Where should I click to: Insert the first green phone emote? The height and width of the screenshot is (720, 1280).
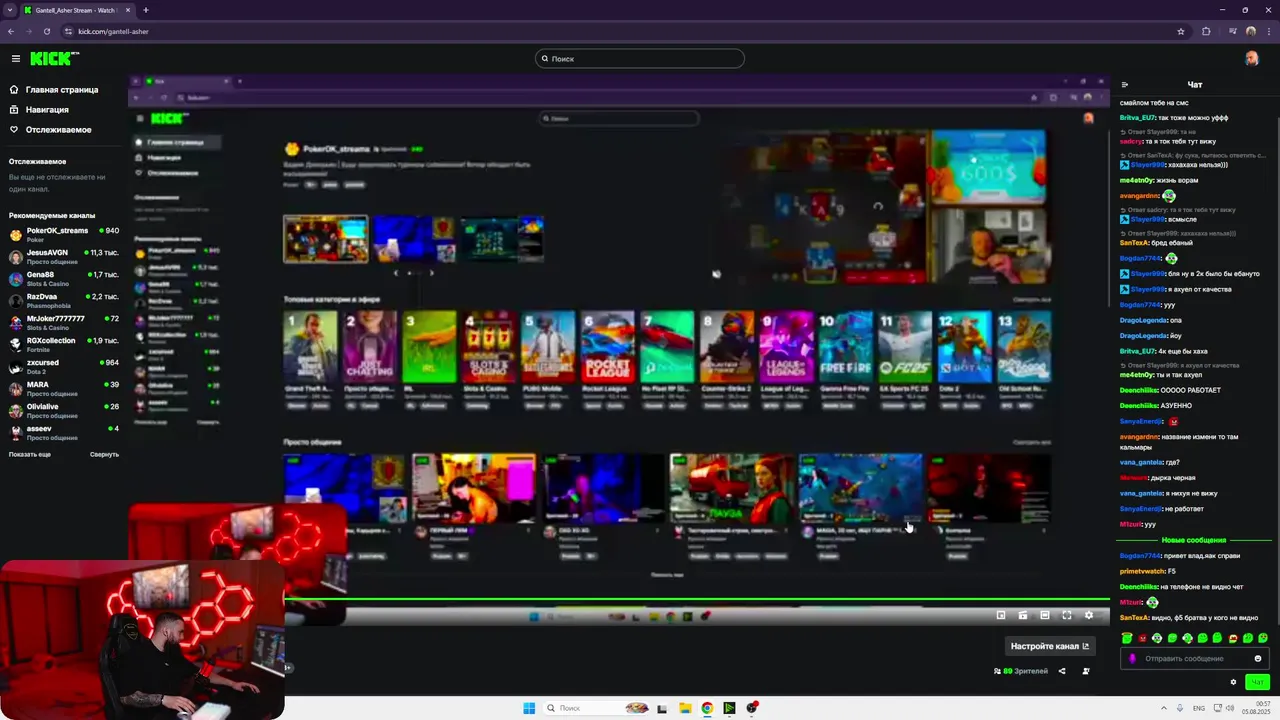coord(1127,638)
